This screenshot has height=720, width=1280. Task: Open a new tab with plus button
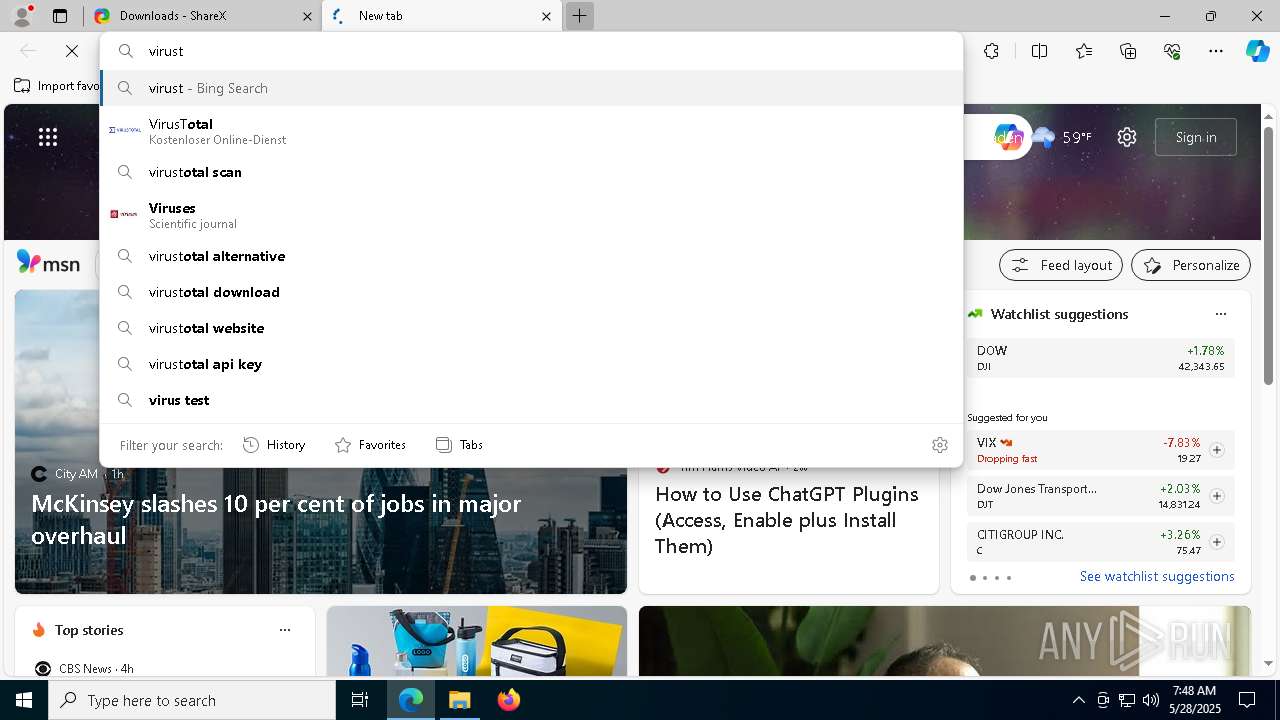point(579,16)
